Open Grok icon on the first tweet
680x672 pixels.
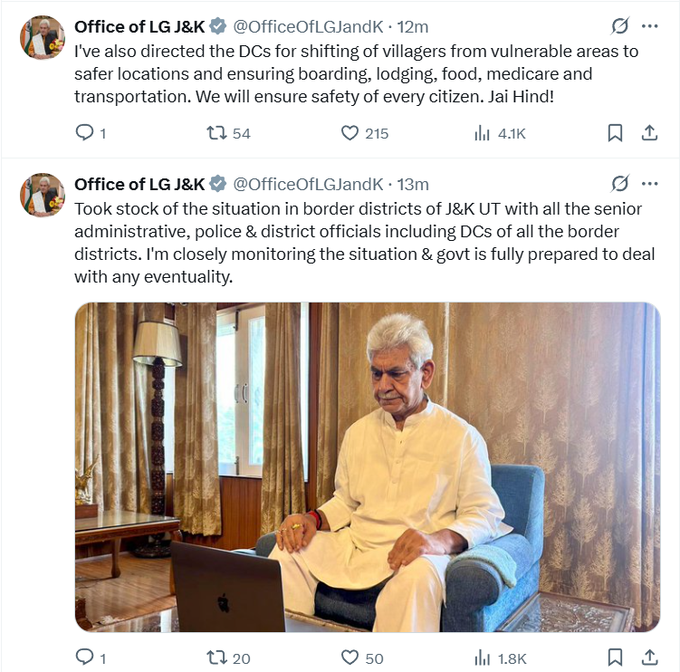click(620, 25)
